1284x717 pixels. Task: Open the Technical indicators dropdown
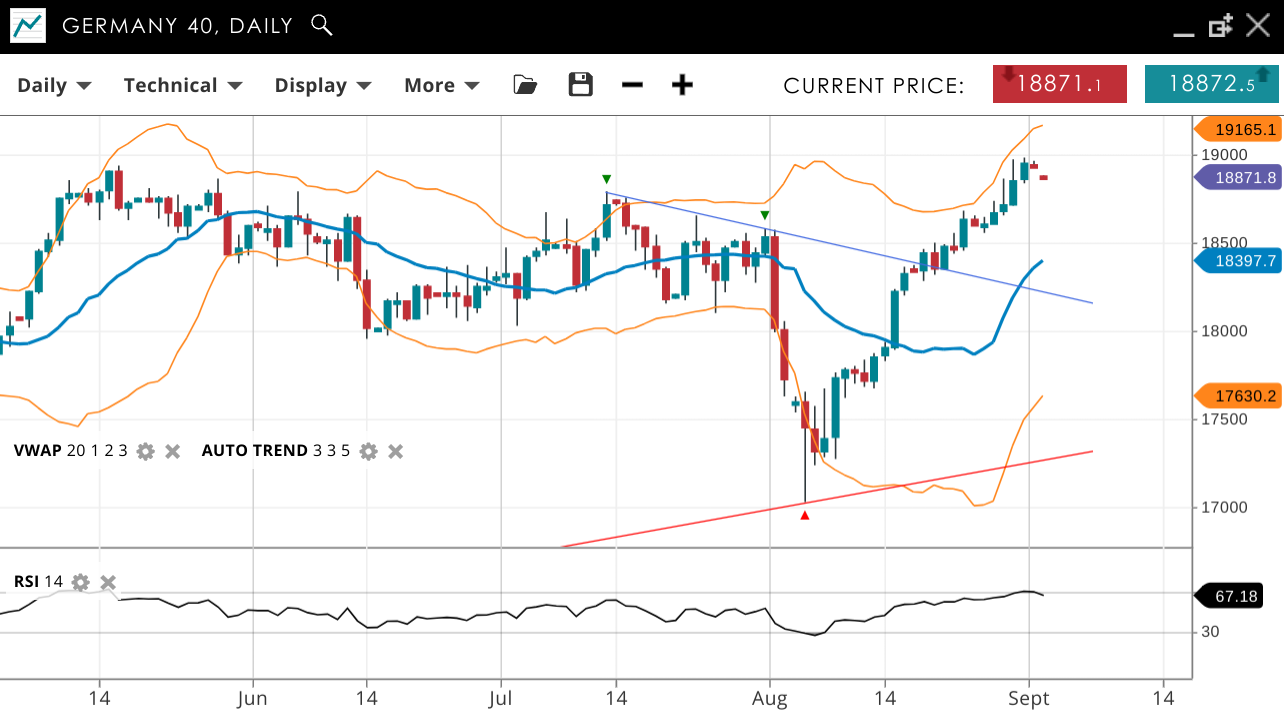(182, 85)
